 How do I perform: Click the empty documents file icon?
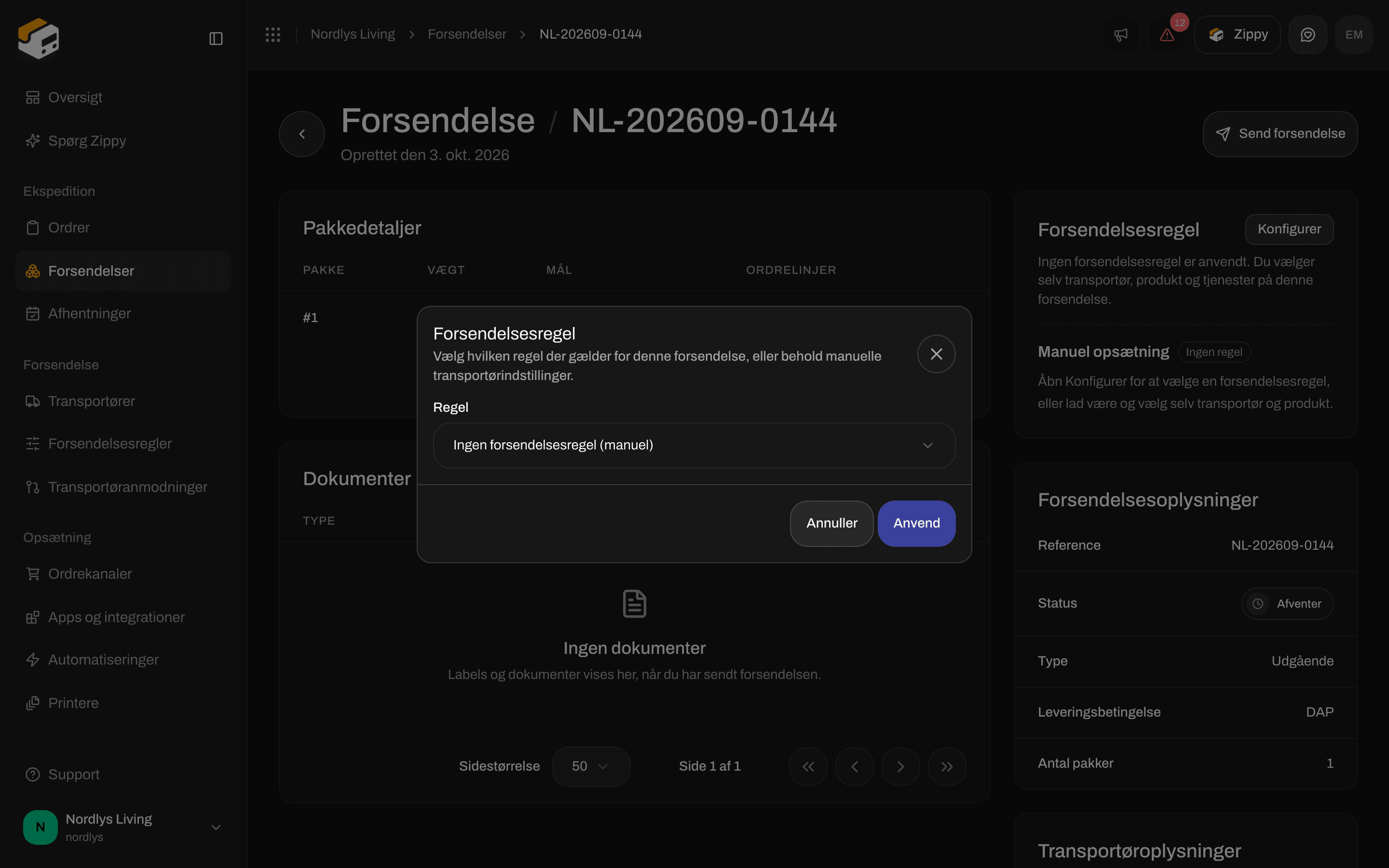(634, 603)
